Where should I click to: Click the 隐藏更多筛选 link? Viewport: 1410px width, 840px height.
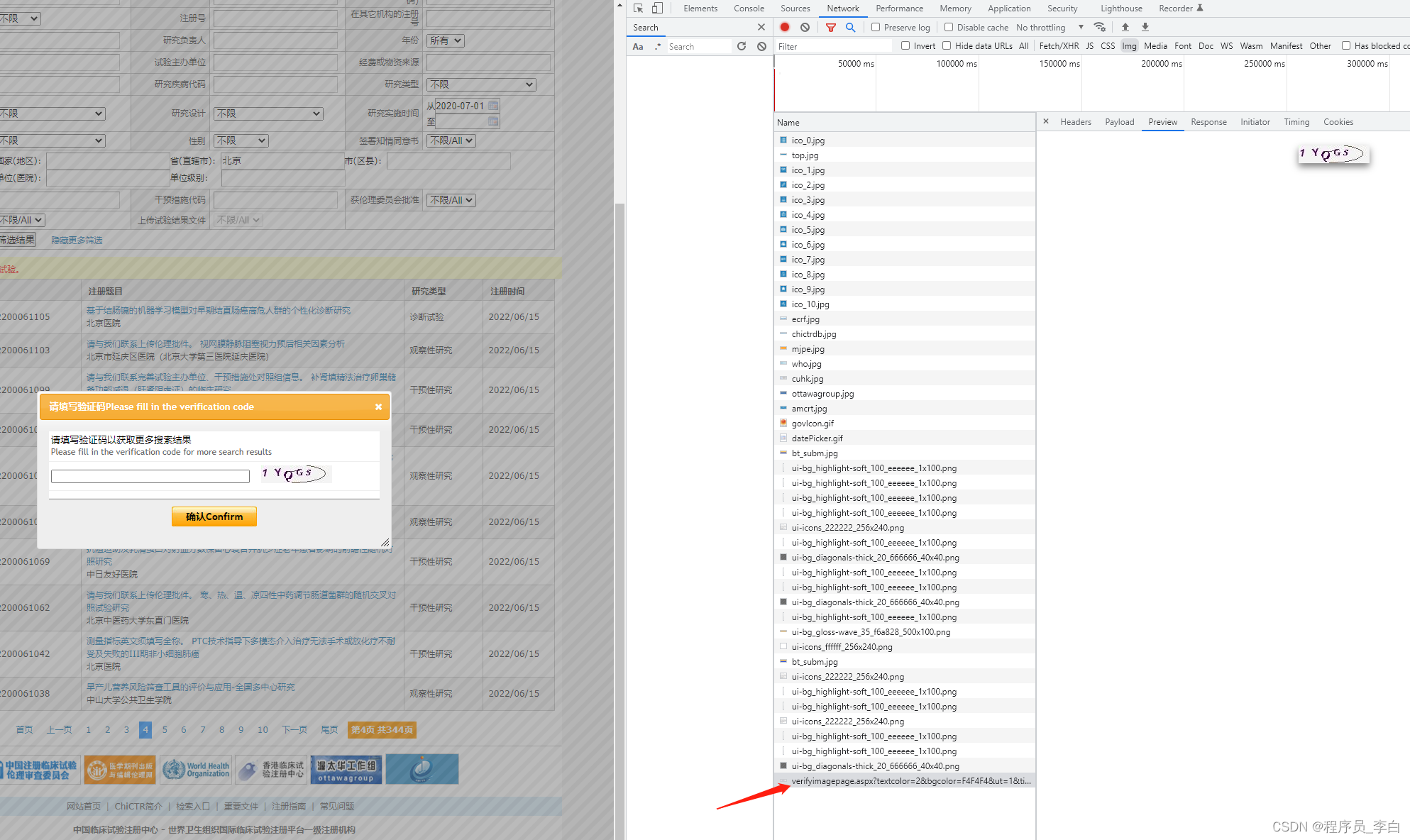77,241
